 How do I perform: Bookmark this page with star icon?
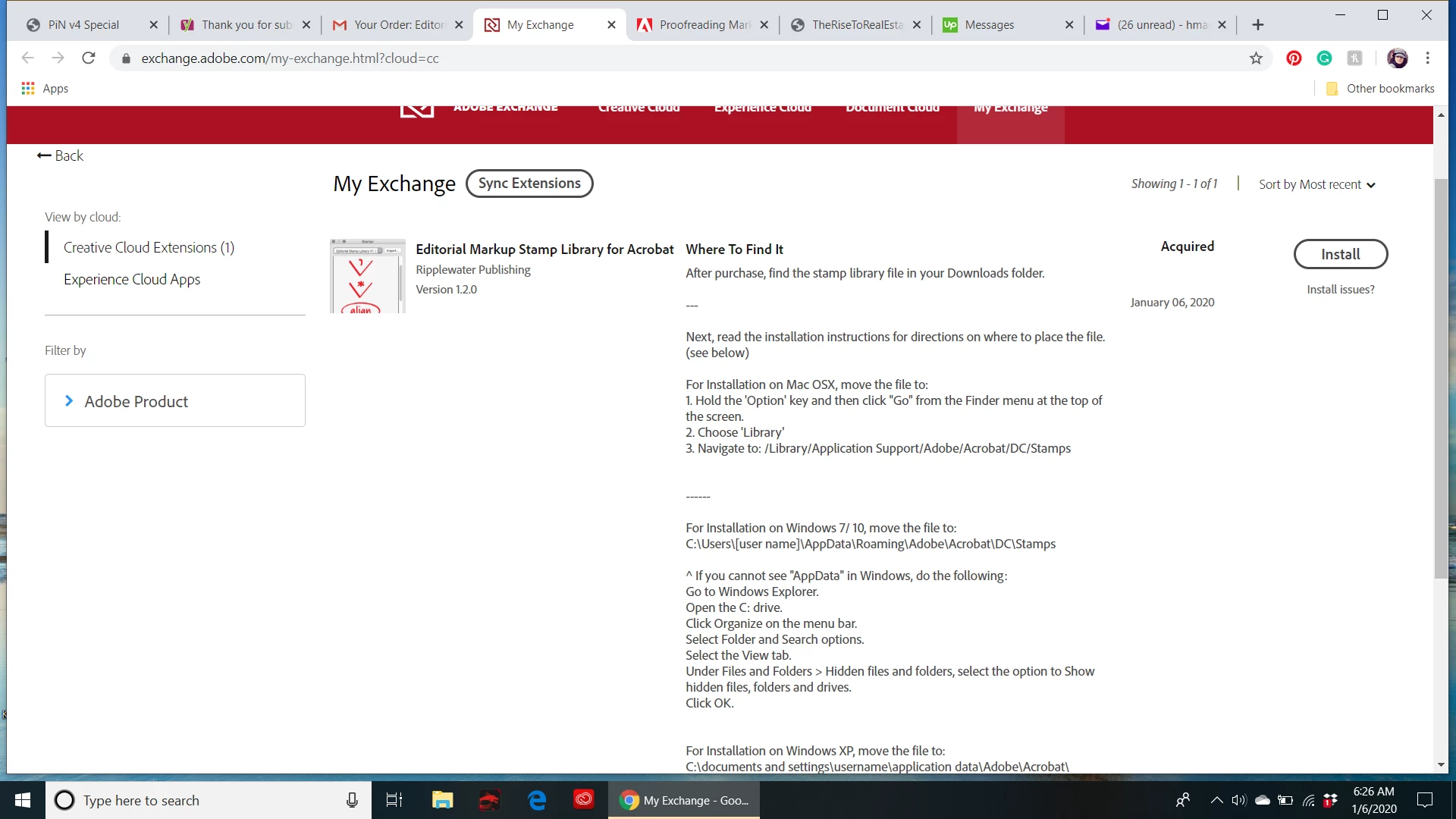coord(1256,58)
